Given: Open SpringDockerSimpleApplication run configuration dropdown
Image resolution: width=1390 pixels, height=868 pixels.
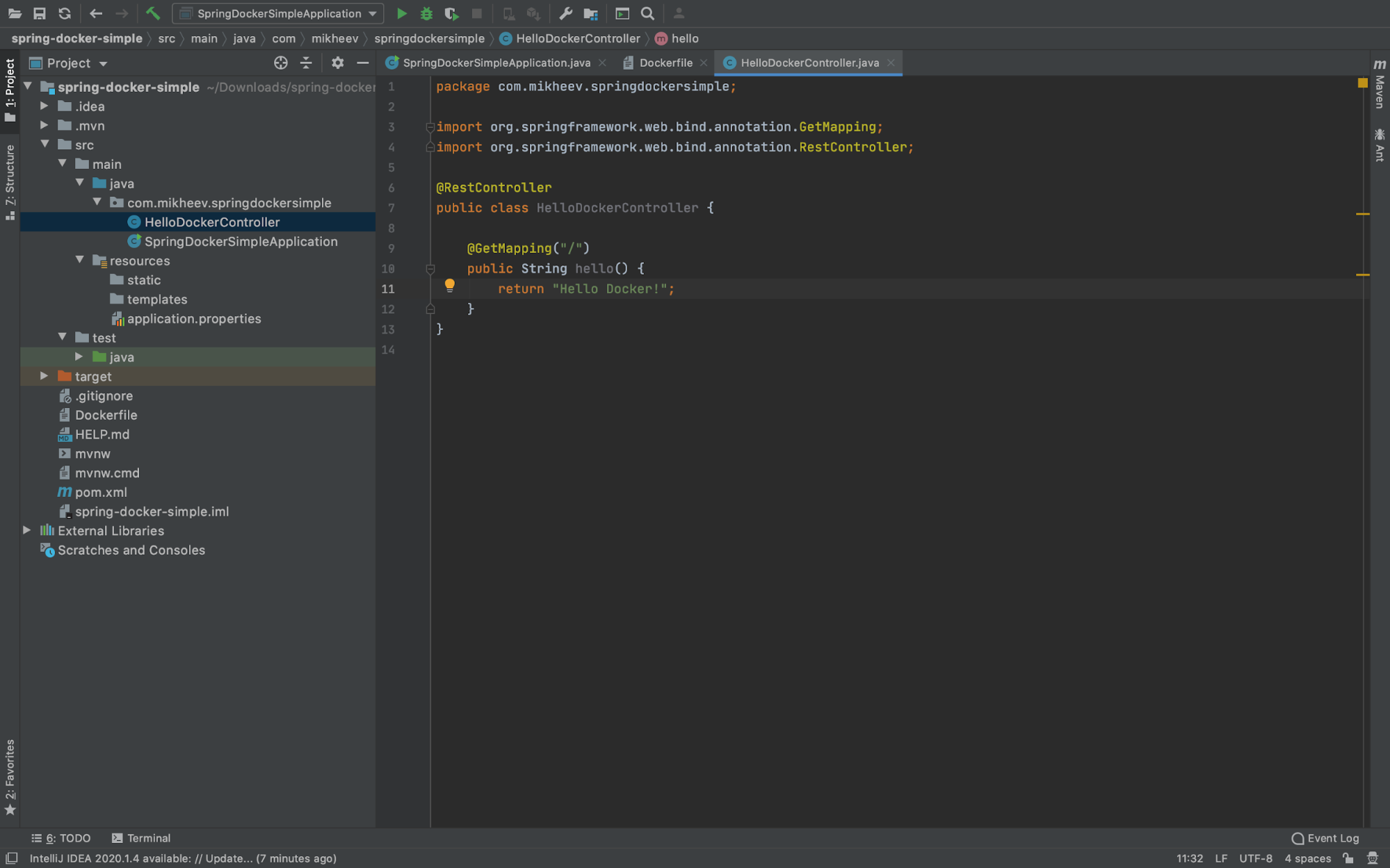Looking at the screenshot, I should tap(278, 13).
